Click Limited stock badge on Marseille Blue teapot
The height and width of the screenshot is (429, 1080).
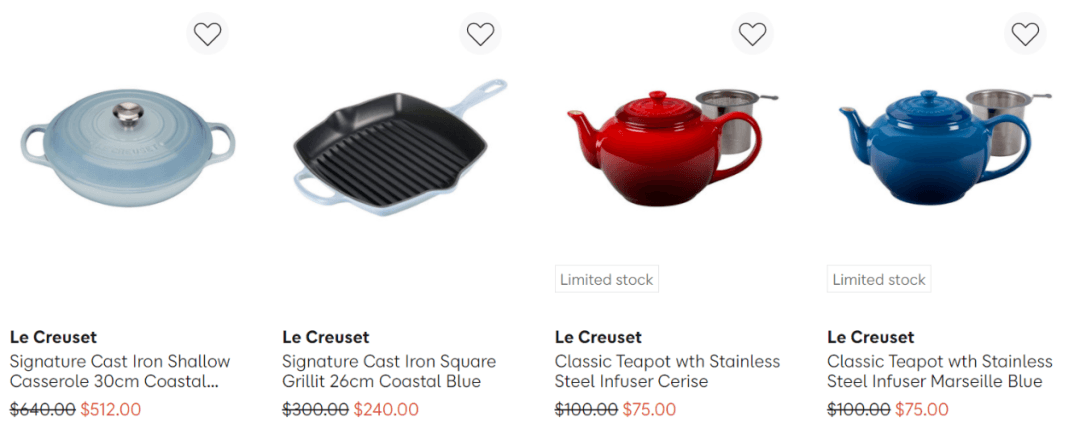tap(879, 279)
